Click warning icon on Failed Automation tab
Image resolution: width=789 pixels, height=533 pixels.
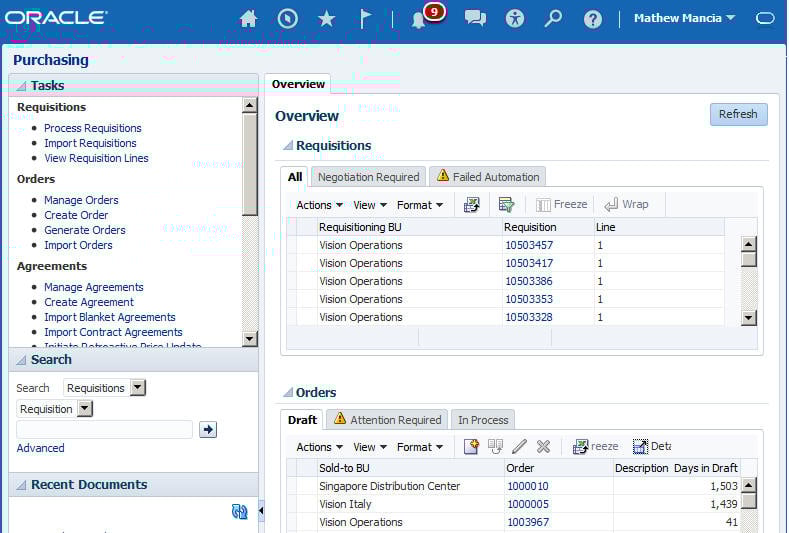(x=443, y=176)
